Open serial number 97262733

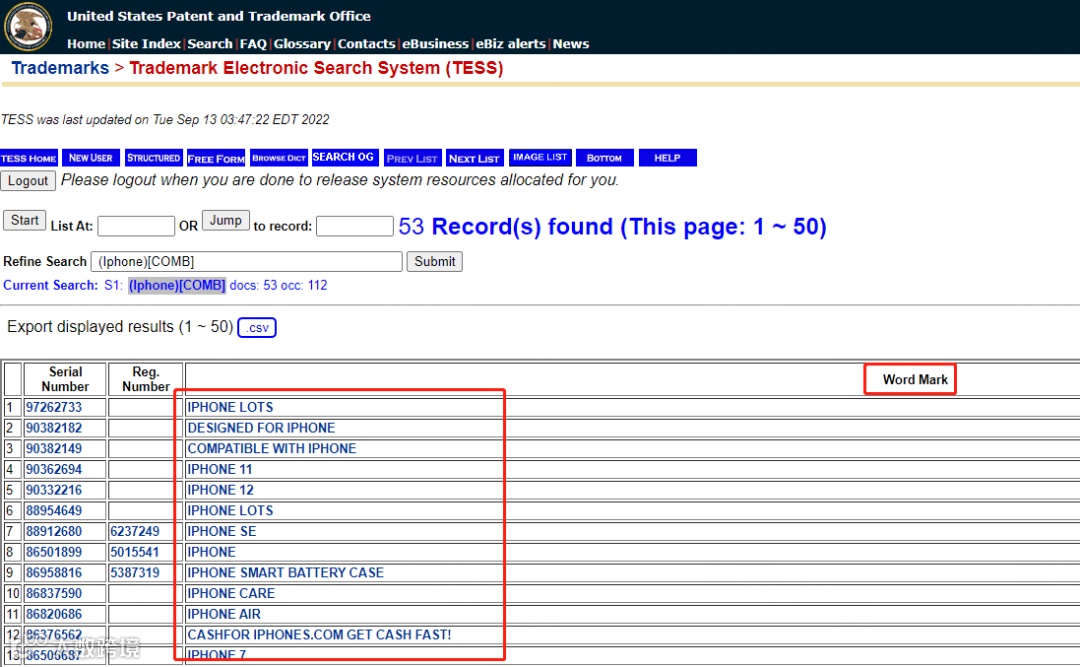tap(54, 407)
